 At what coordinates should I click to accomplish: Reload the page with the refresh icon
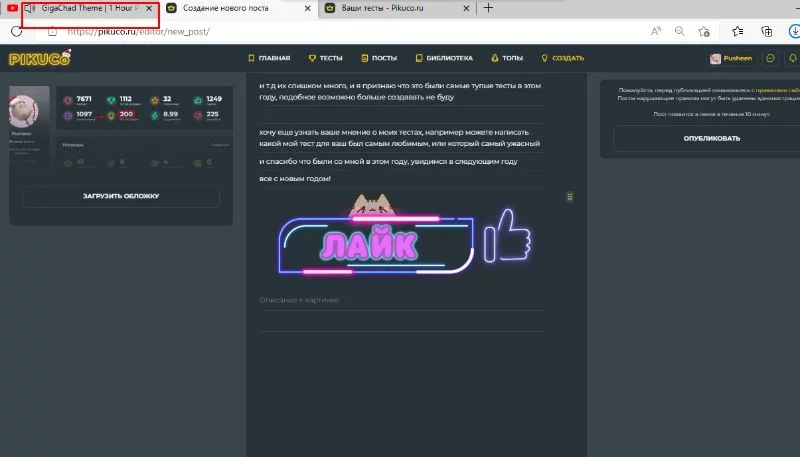[16, 31]
